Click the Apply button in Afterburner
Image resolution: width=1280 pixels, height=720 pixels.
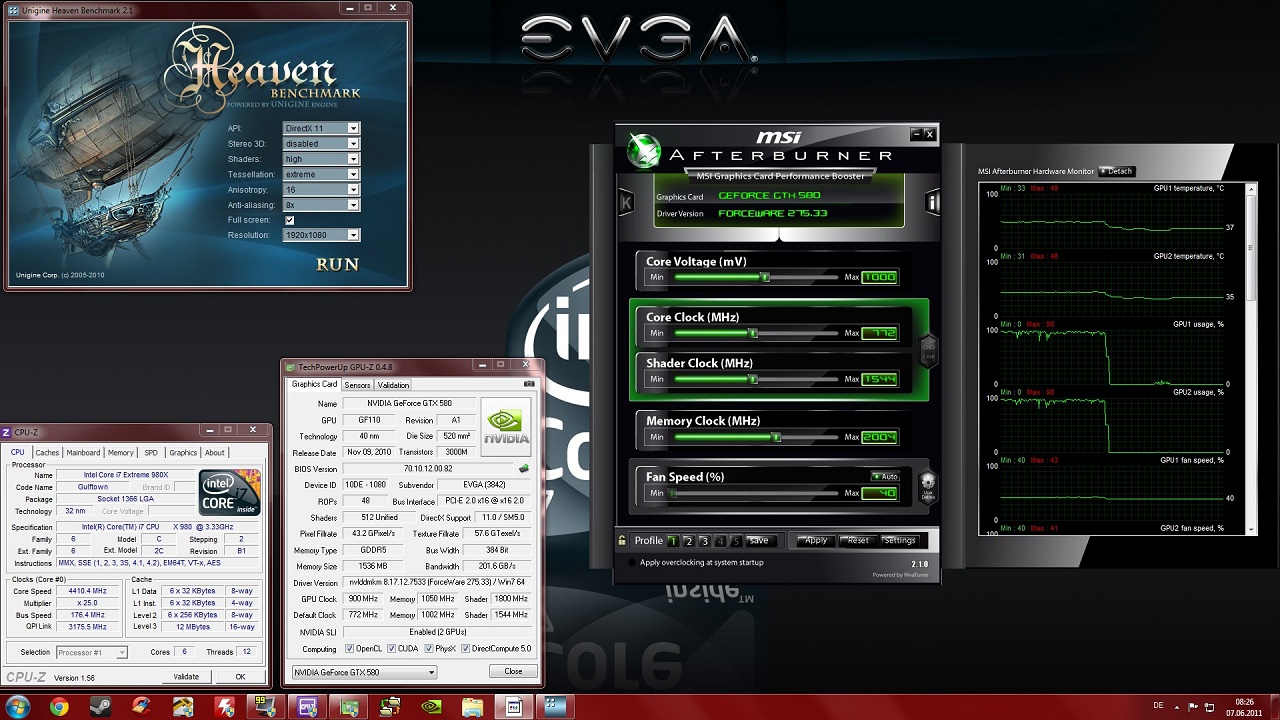(x=813, y=540)
